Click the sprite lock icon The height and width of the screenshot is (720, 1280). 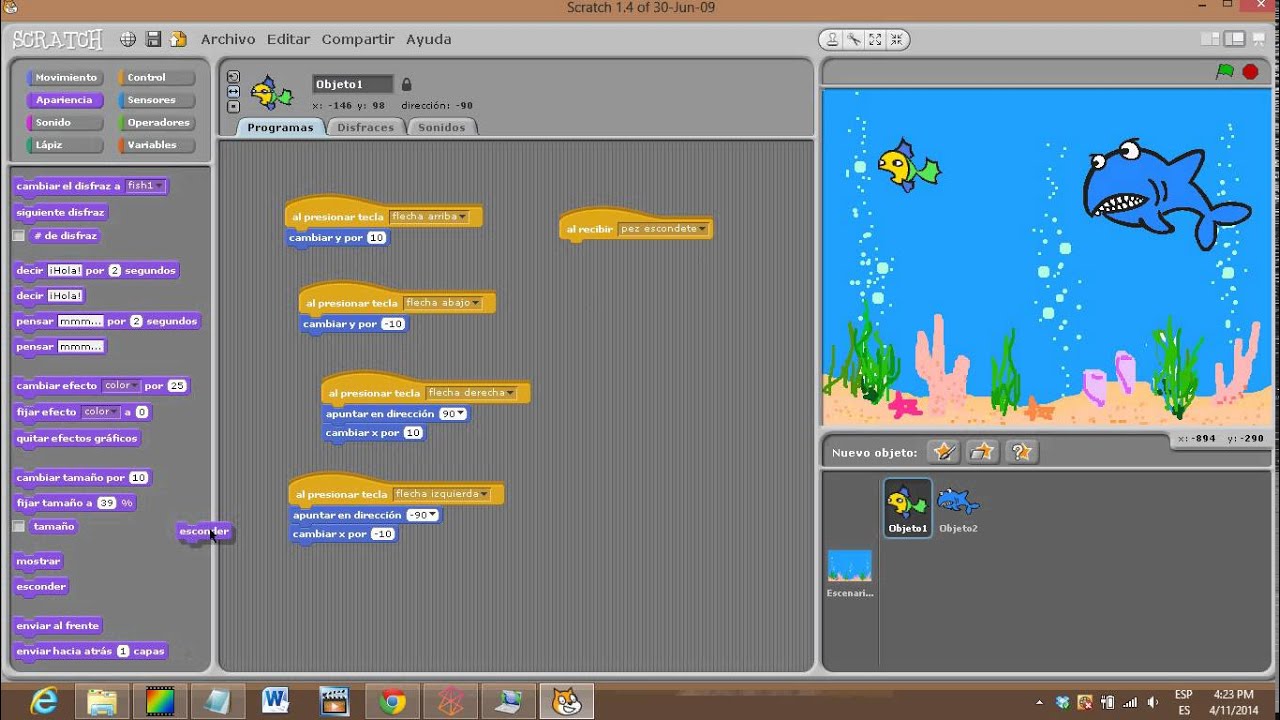coord(406,84)
